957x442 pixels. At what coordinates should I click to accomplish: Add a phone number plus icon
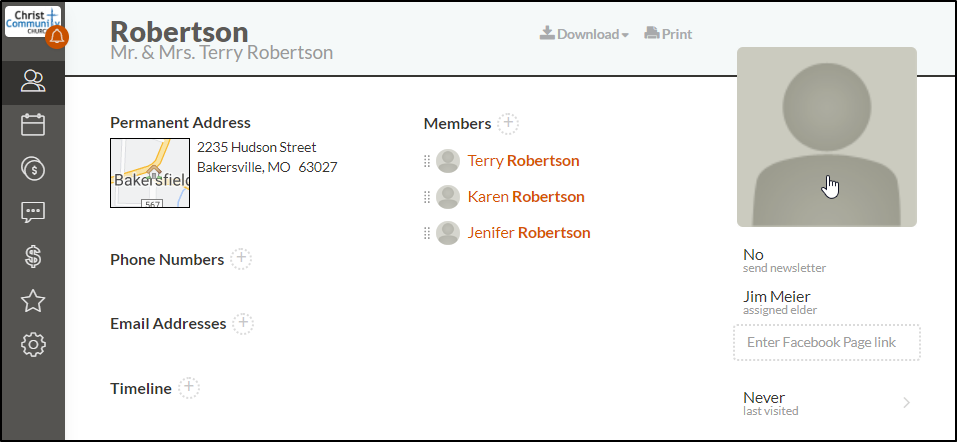[241, 259]
